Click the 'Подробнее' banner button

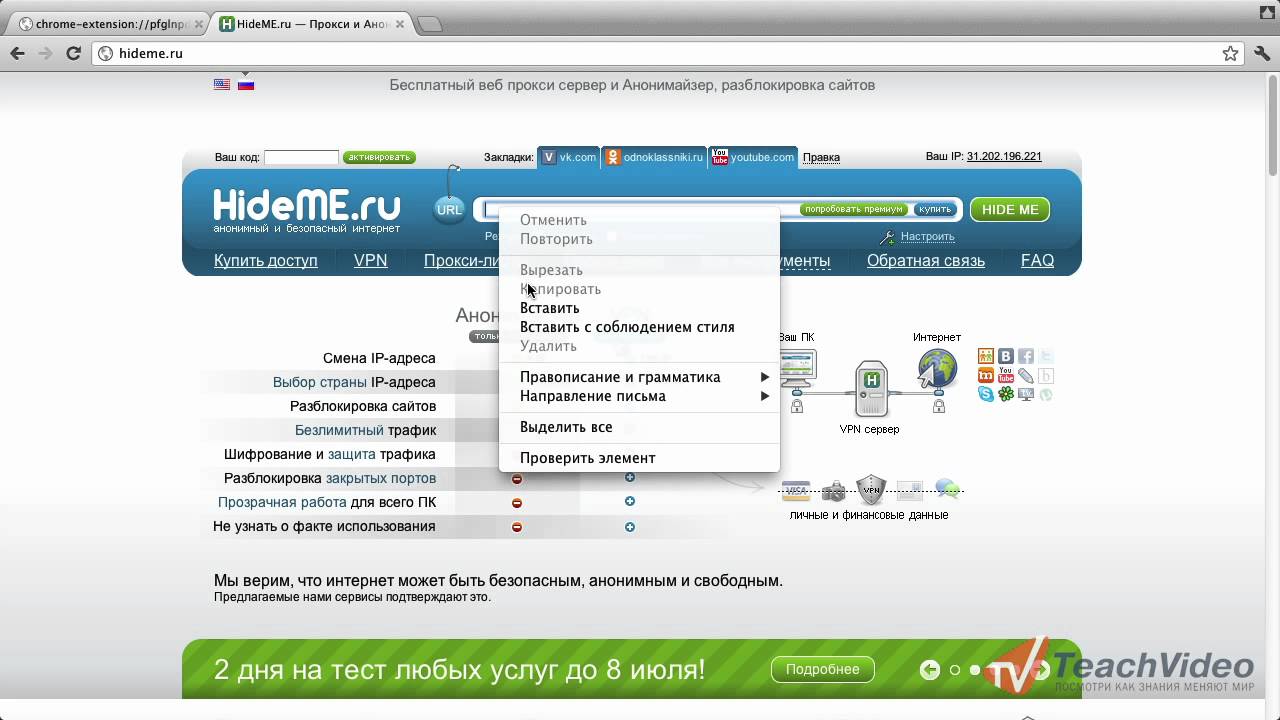coord(822,669)
